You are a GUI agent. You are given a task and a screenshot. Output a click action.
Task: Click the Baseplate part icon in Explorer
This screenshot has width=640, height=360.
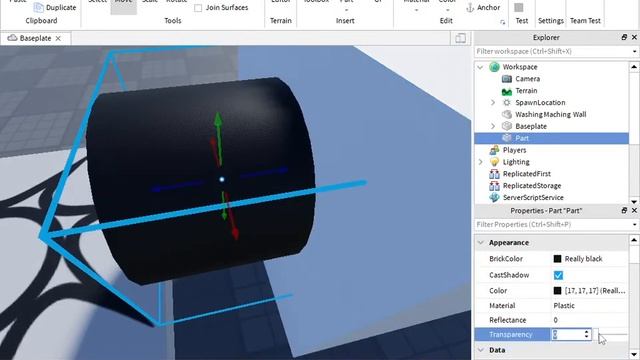tap(507, 126)
